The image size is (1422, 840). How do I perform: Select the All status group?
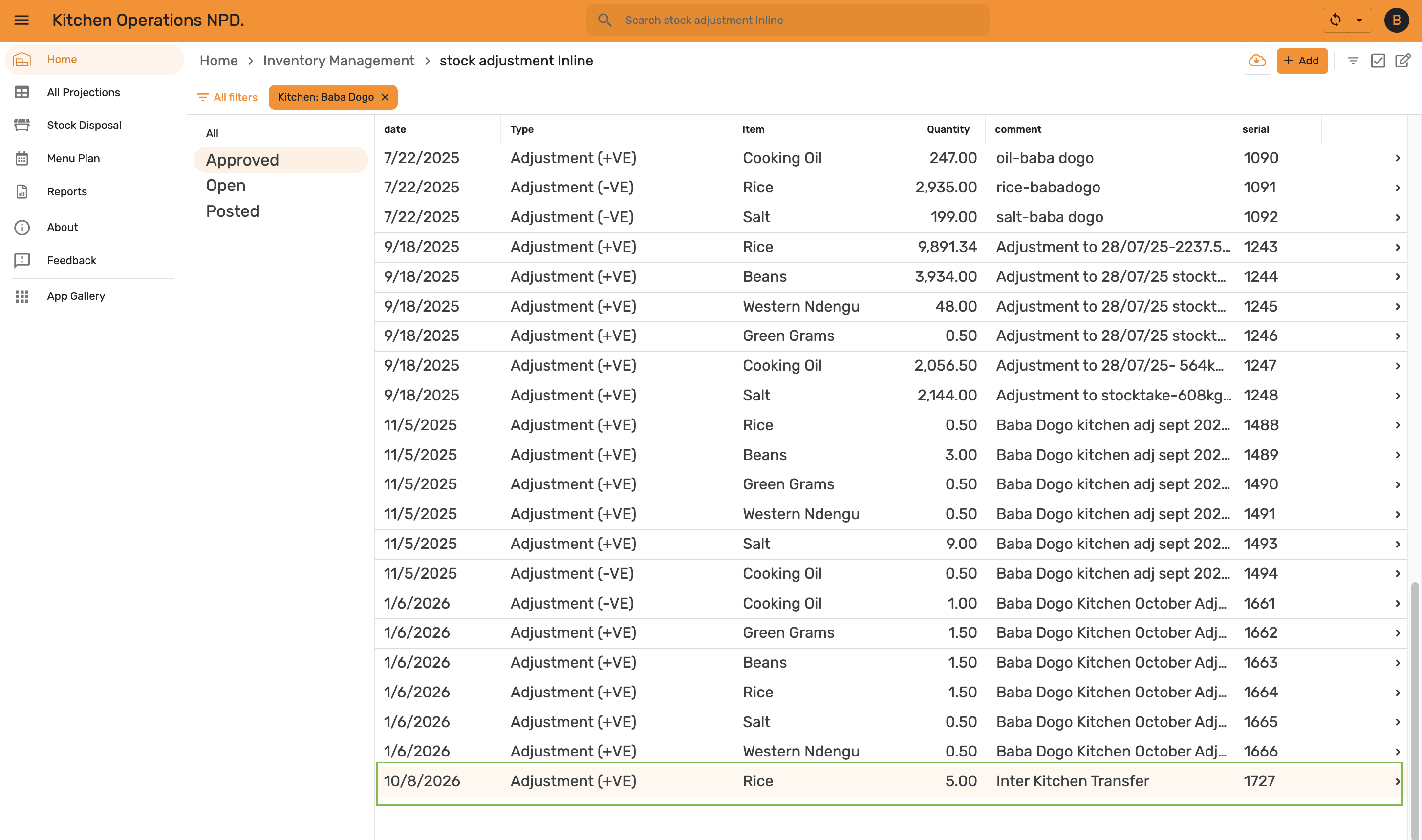tap(281, 134)
